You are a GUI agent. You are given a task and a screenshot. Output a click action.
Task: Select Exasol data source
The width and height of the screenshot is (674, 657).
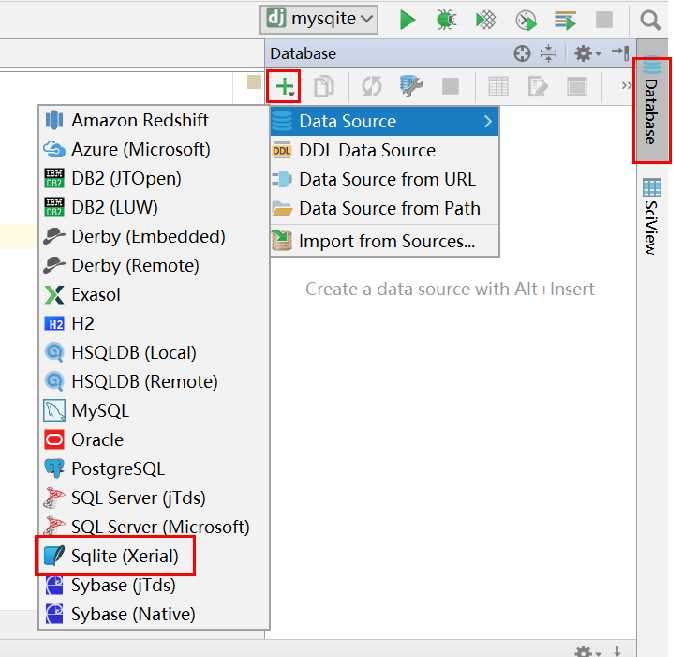(x=153, y=295)
